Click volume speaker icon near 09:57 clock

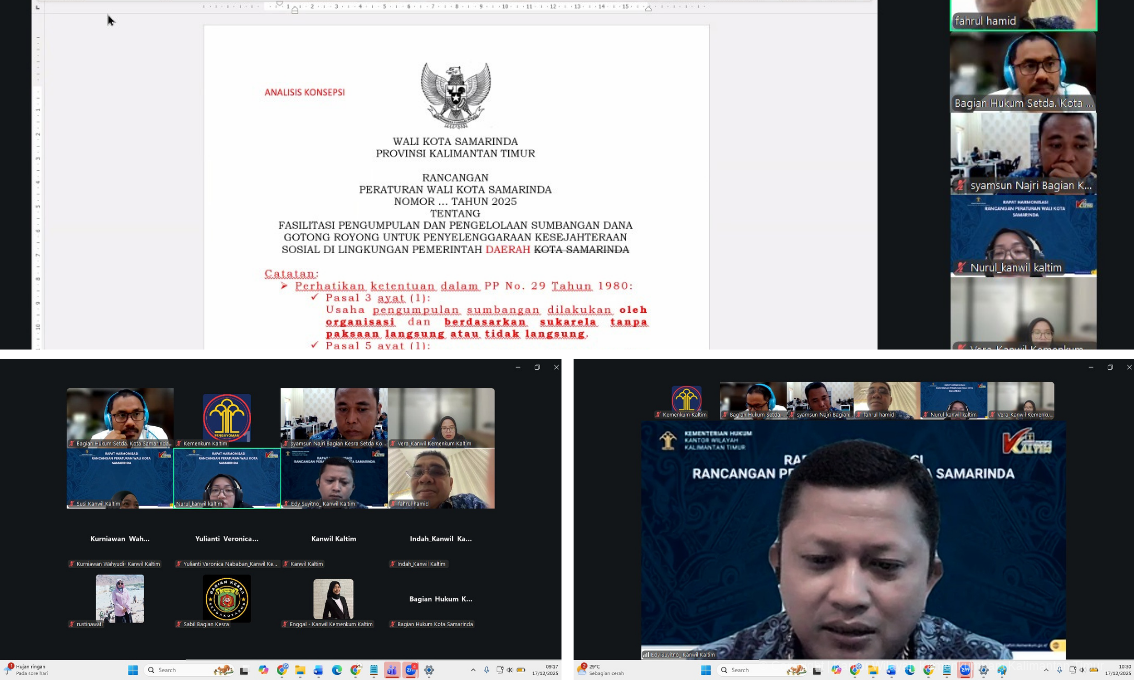click(508, 670)
